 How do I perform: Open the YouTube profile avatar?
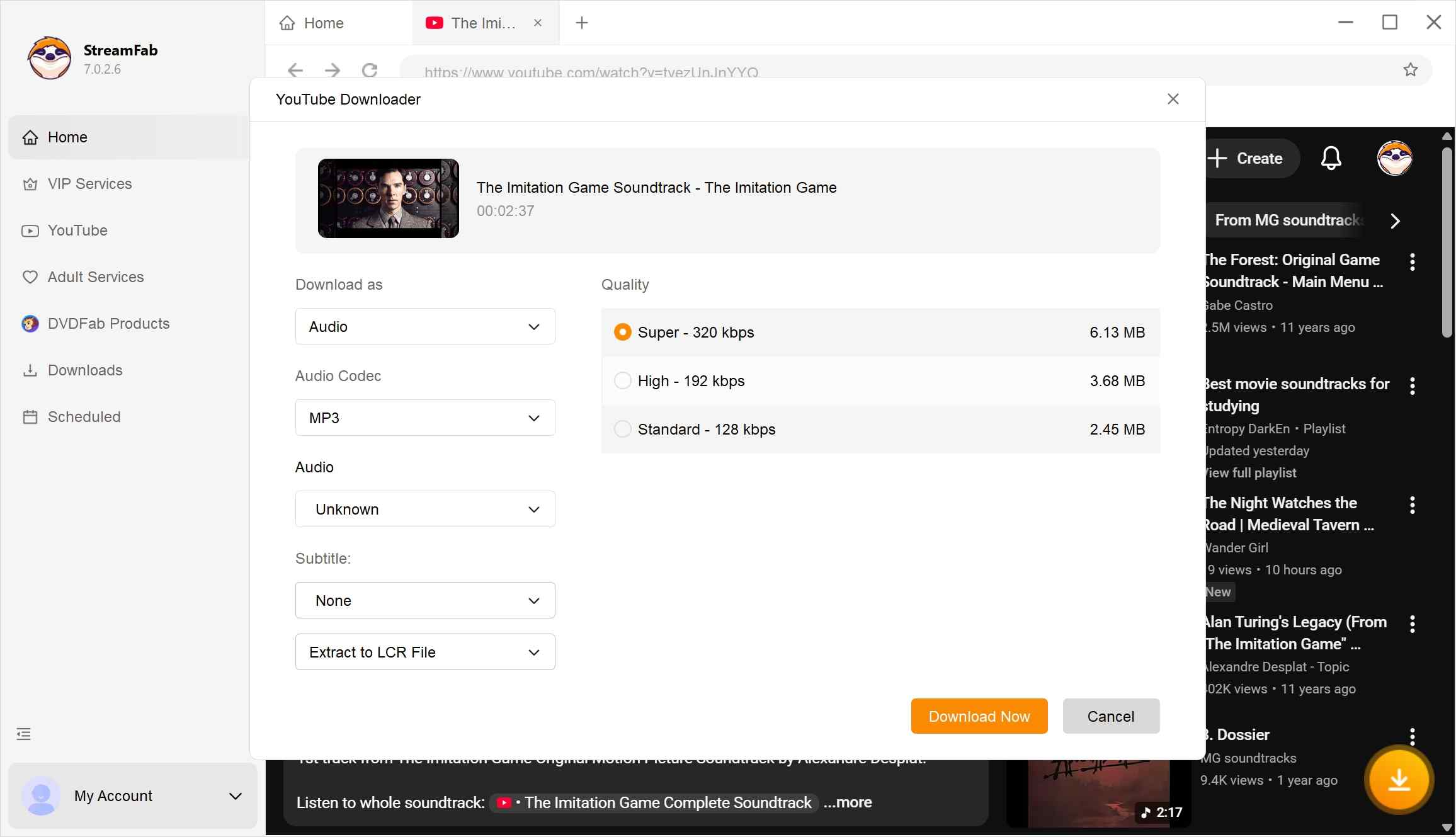click(x=1395, y=158)
